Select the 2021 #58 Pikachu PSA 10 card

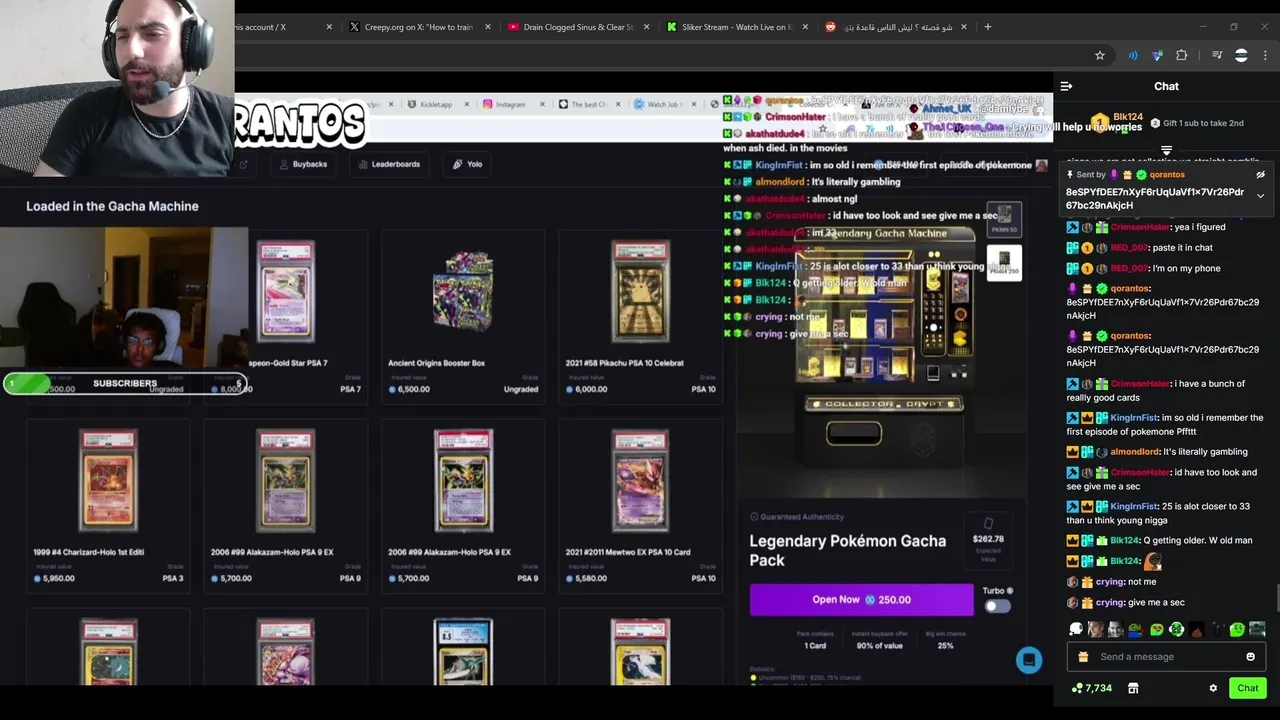pos(640,318)
